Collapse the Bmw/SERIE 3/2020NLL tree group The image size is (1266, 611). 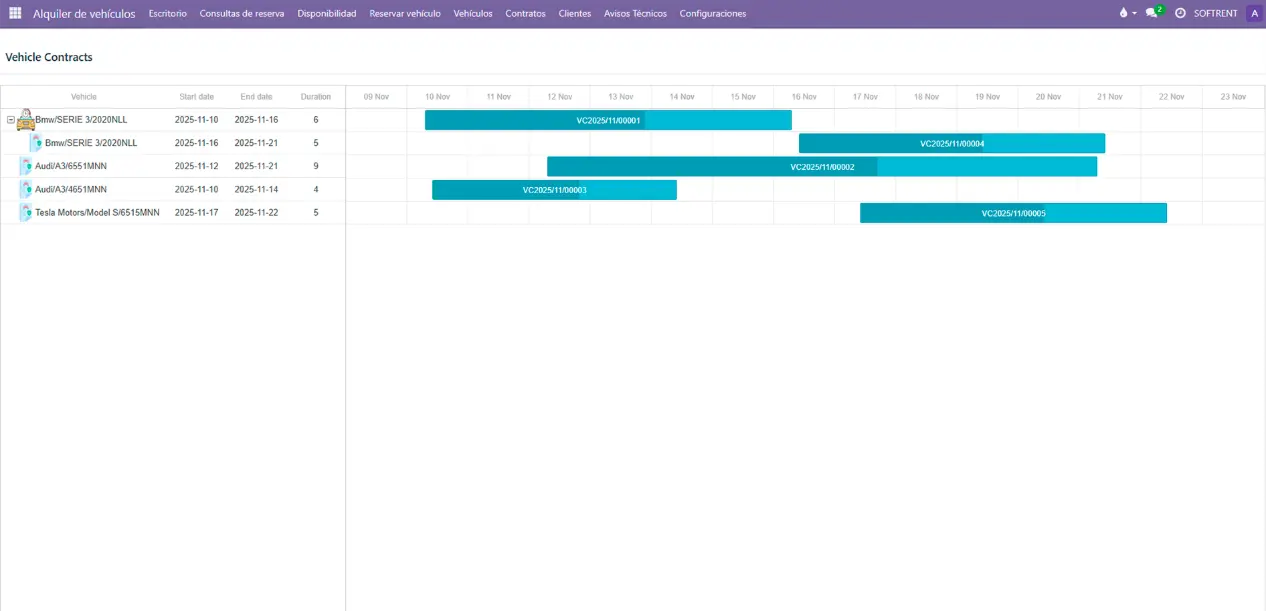coord(11,120)
